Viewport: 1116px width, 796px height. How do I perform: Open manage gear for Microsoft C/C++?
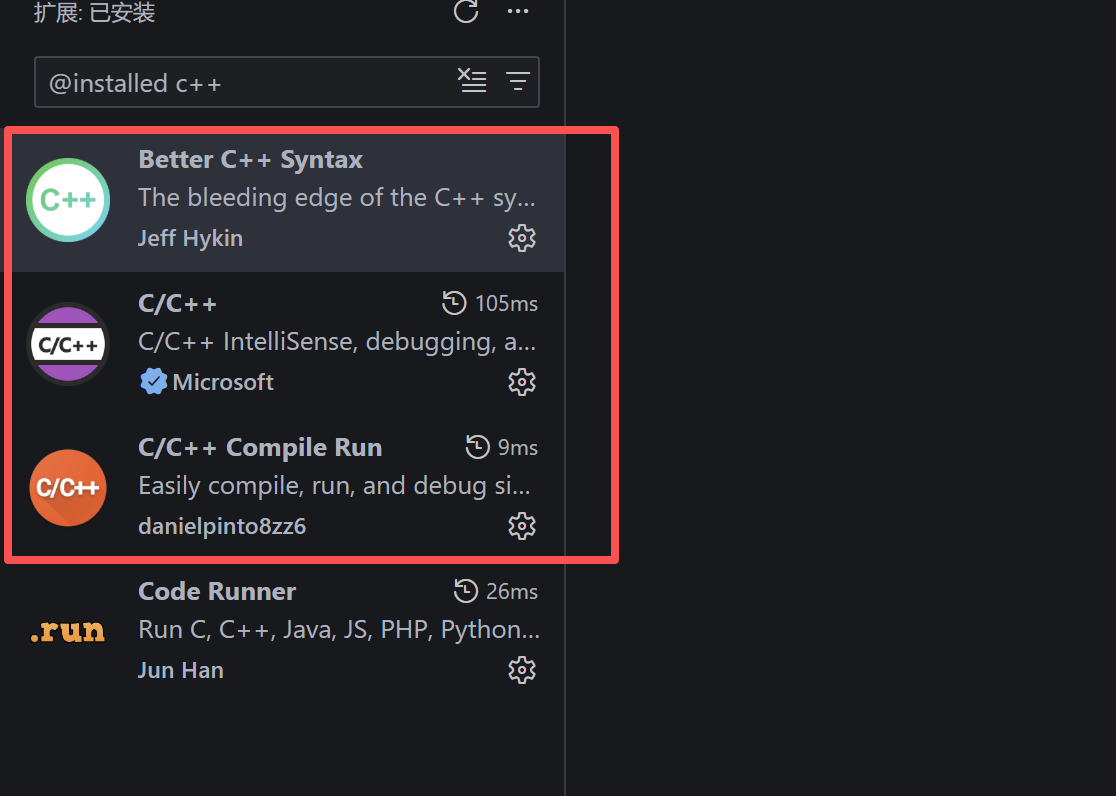522,382
